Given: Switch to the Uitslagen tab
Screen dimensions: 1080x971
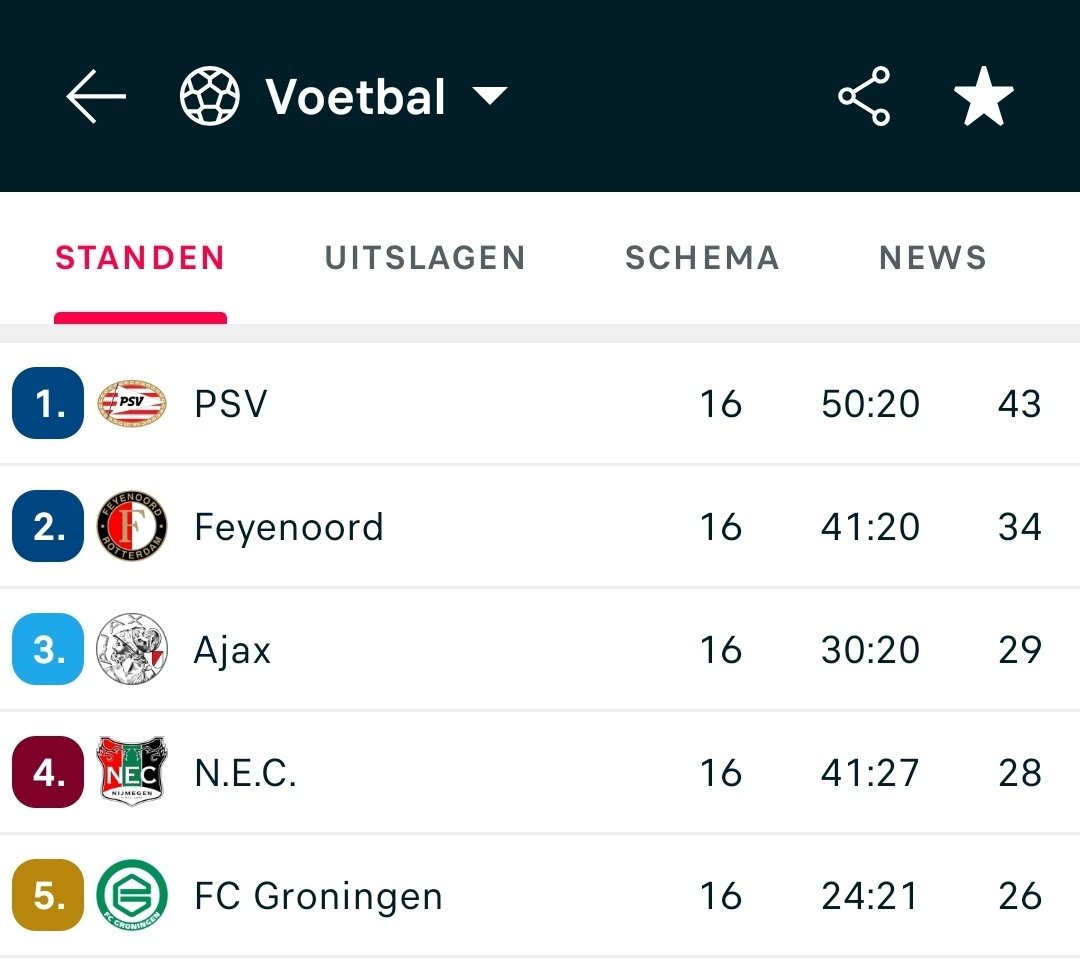Looking at the screenshot, I should (425, 258).
